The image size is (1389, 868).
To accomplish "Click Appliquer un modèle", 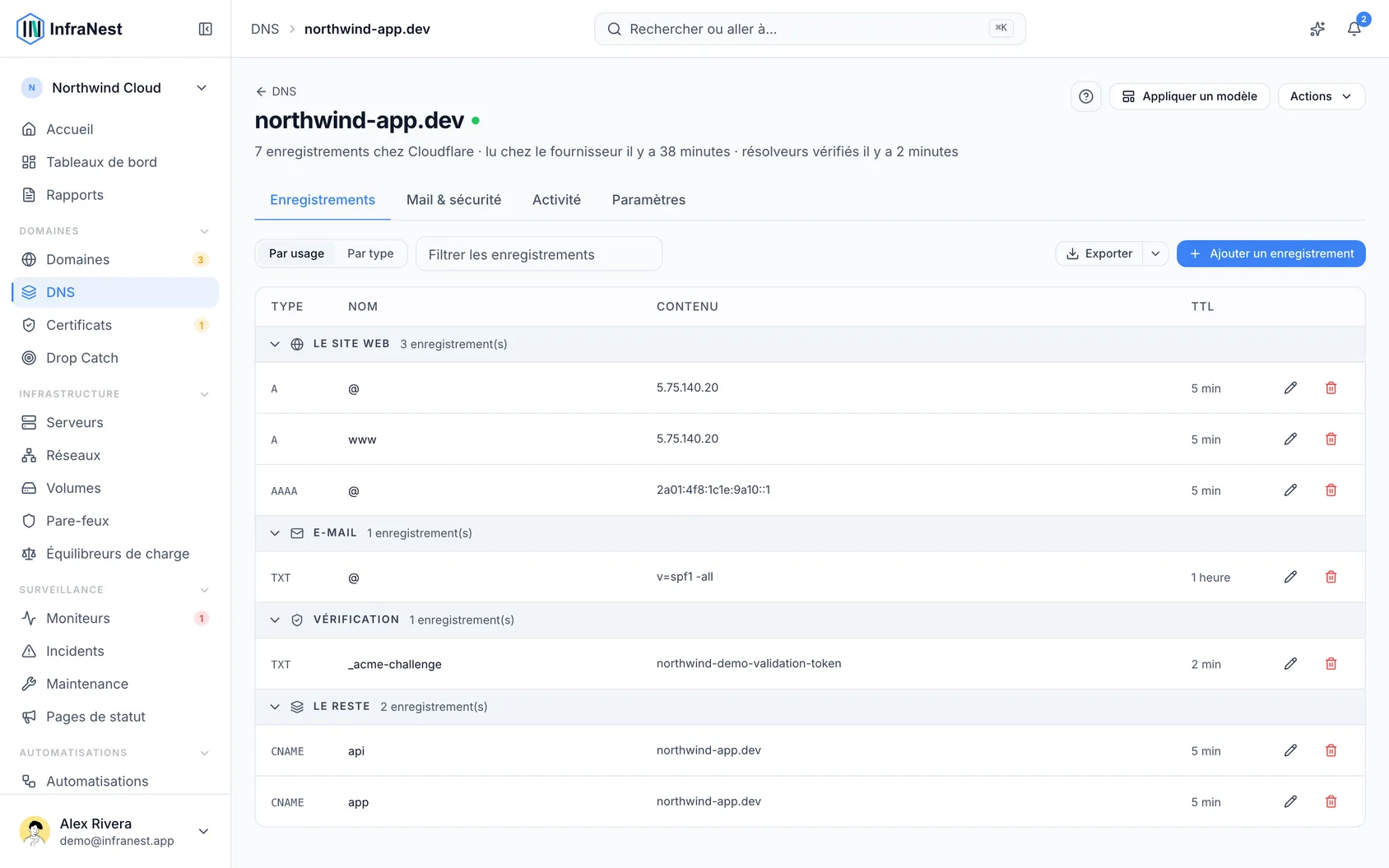I will pos(1189,96).
